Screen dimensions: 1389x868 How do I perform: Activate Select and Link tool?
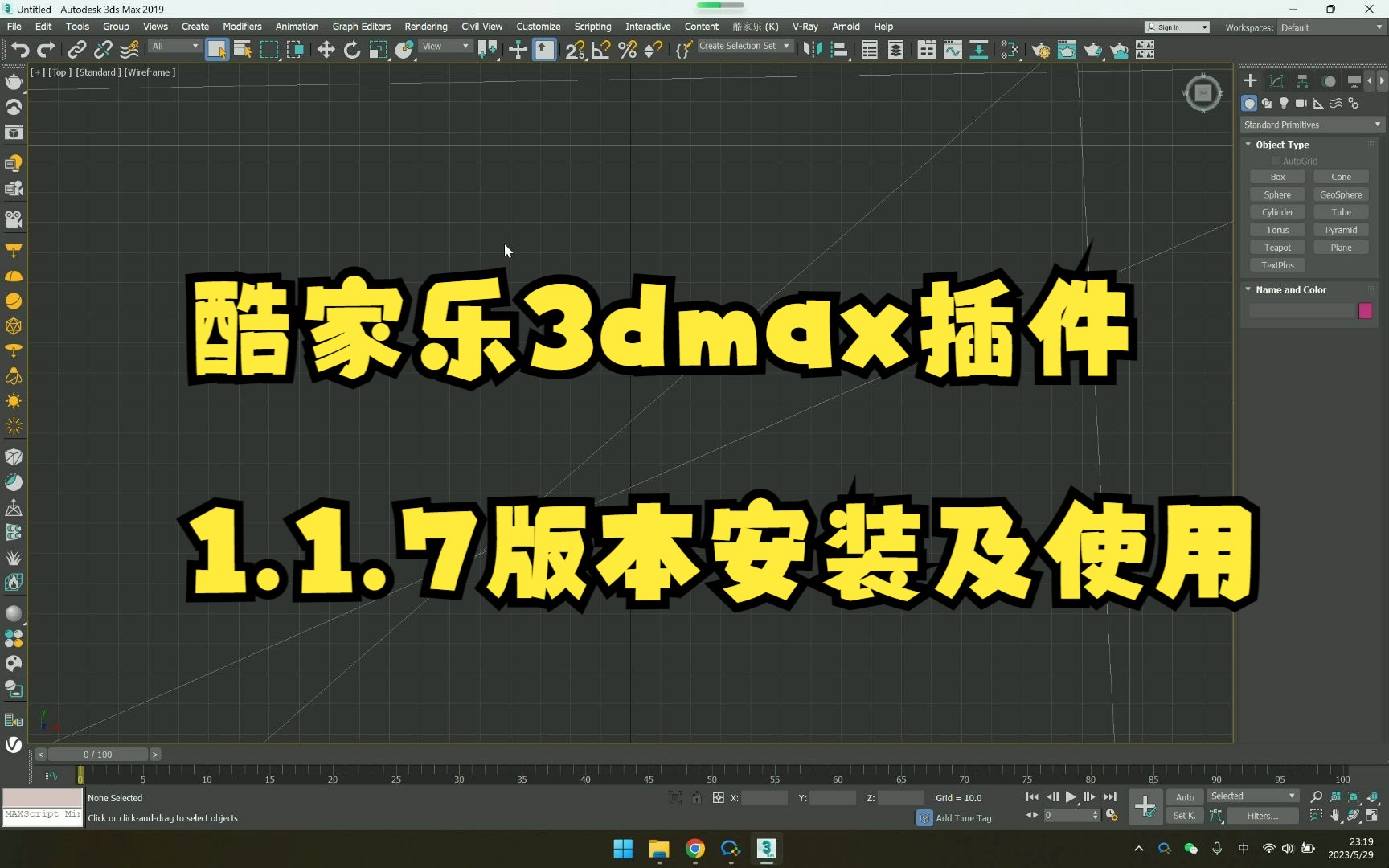pyautogui.click(x=76, y=50)
